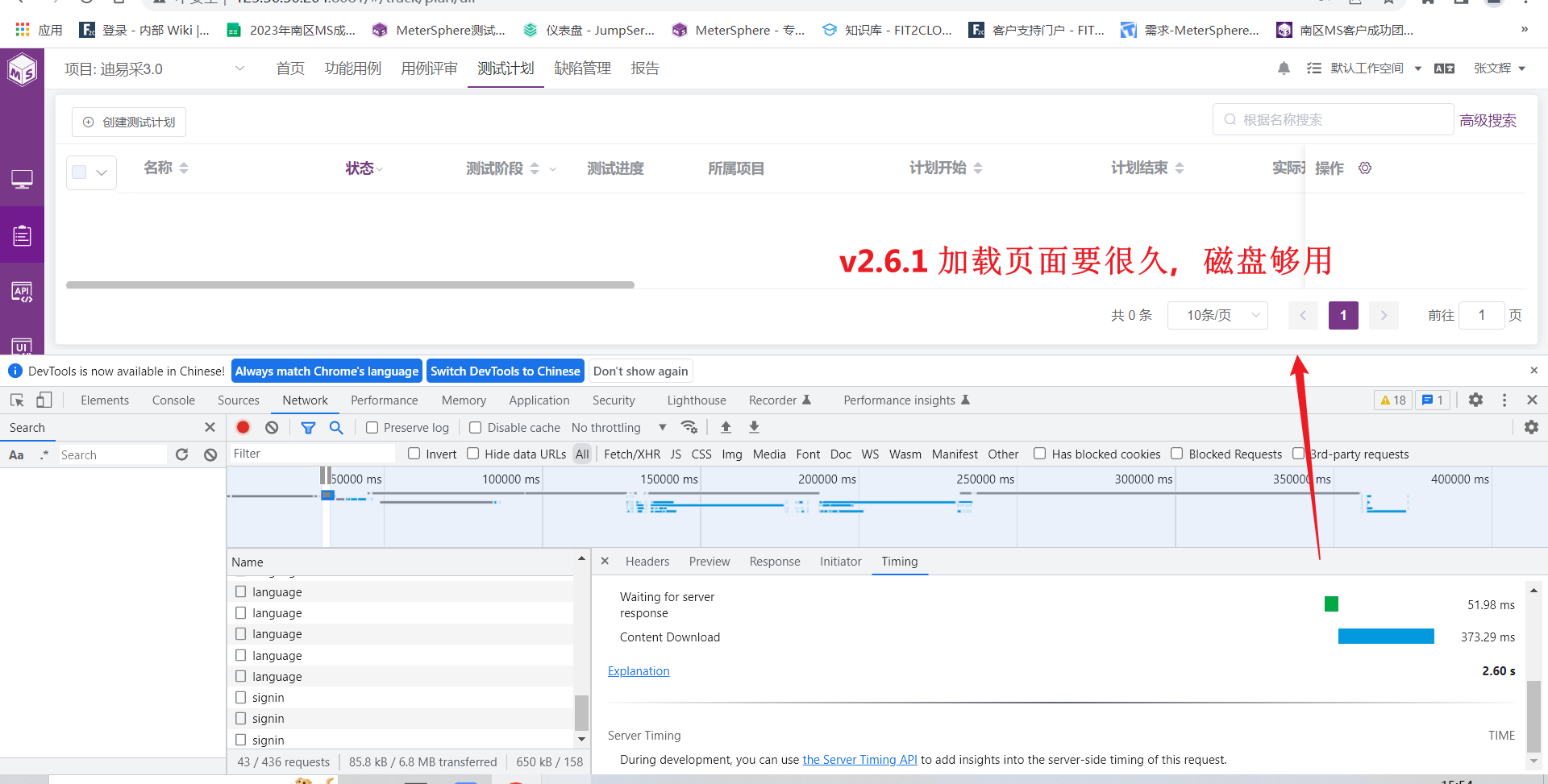Click the 创建测试计划 button
The image size is (1548, 784).
pos(128,122)
